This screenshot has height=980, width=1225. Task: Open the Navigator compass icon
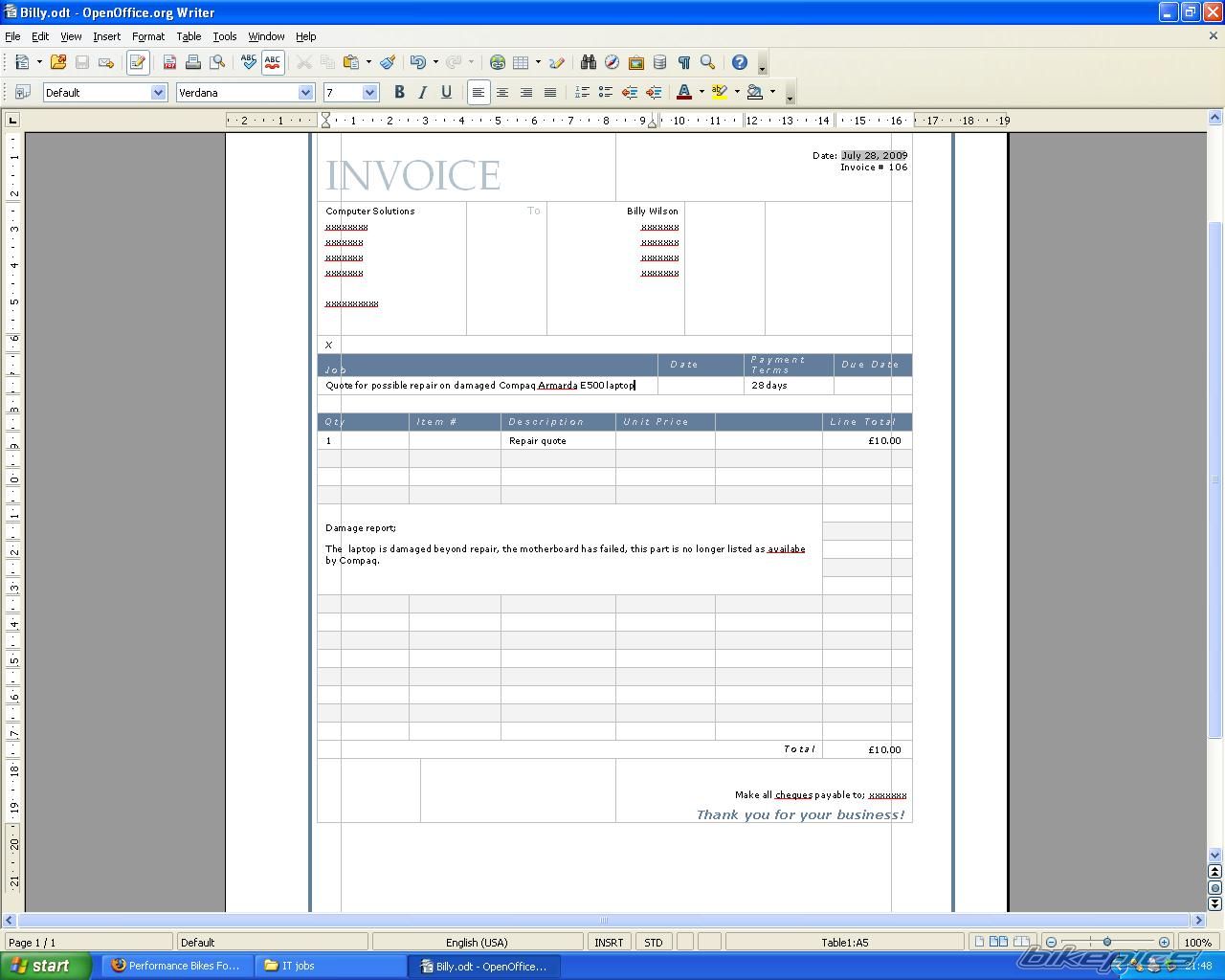[x=612, y=62]
